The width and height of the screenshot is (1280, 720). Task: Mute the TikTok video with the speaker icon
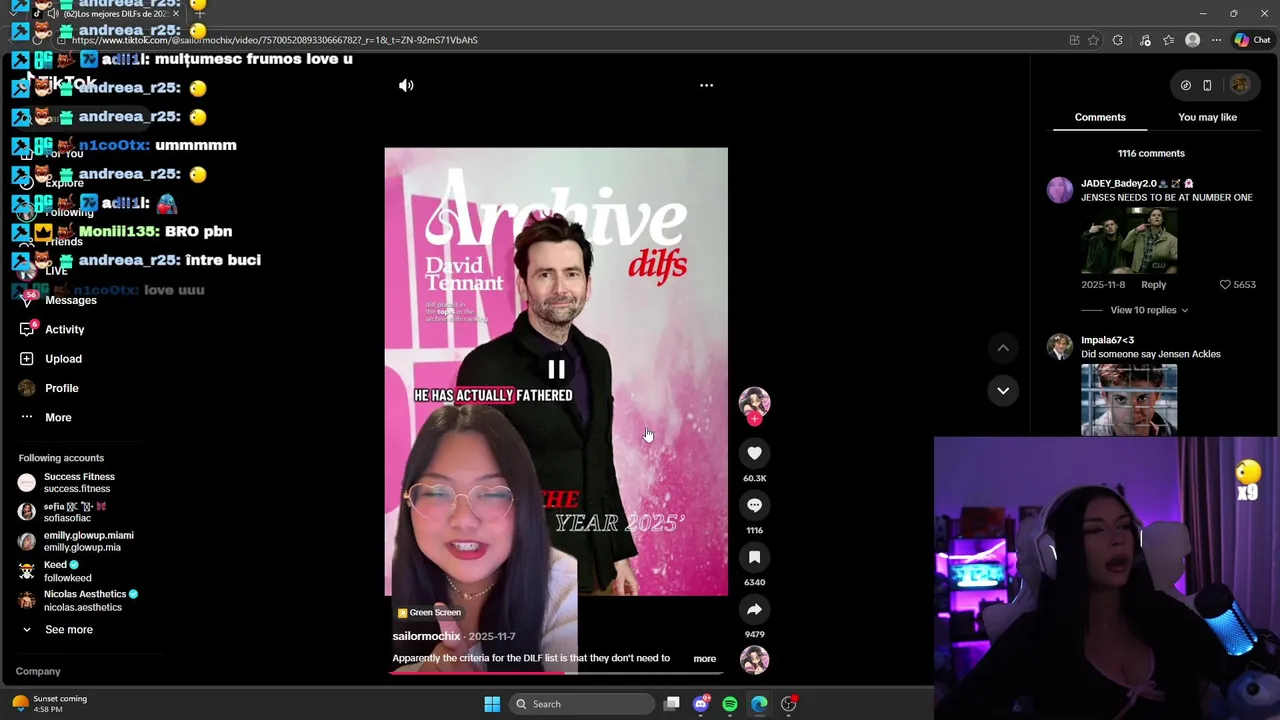click(x=406, y=86)
